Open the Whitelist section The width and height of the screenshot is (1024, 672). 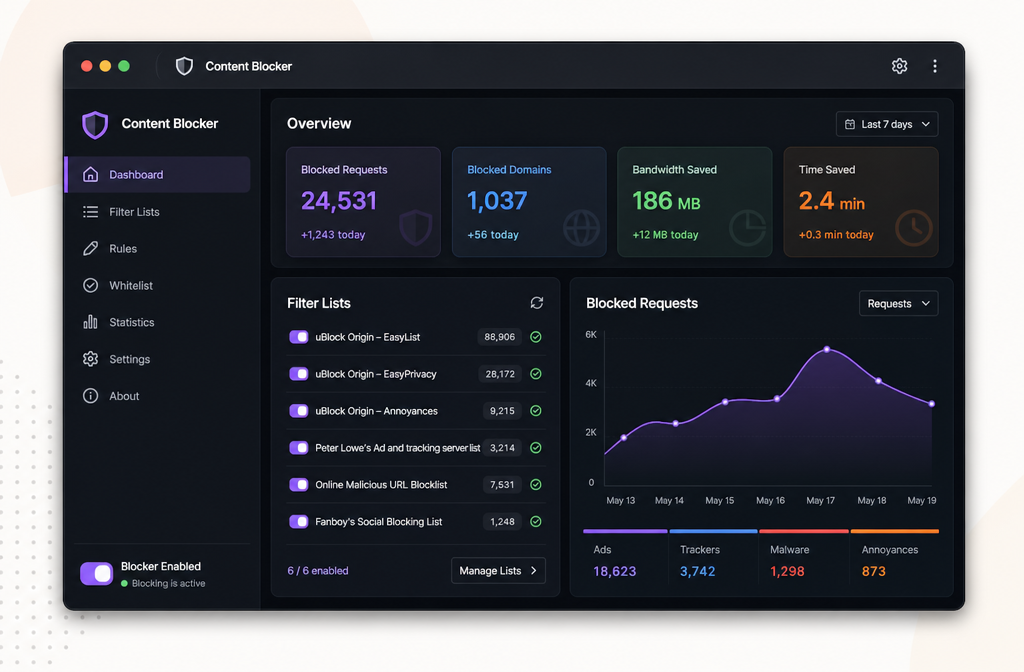157,285
